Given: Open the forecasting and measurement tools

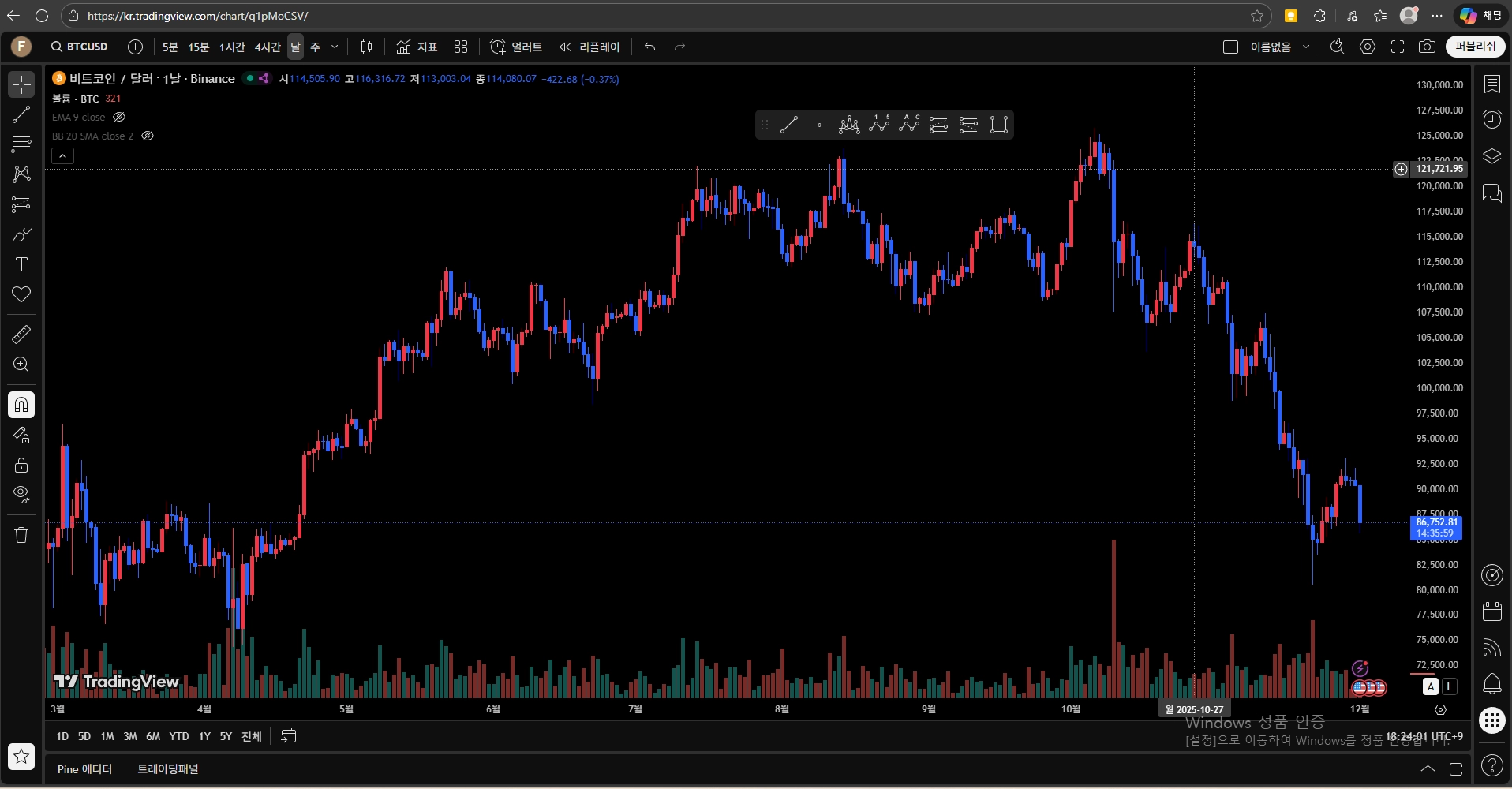Looking at the screenshot, I should click(21, 204).
